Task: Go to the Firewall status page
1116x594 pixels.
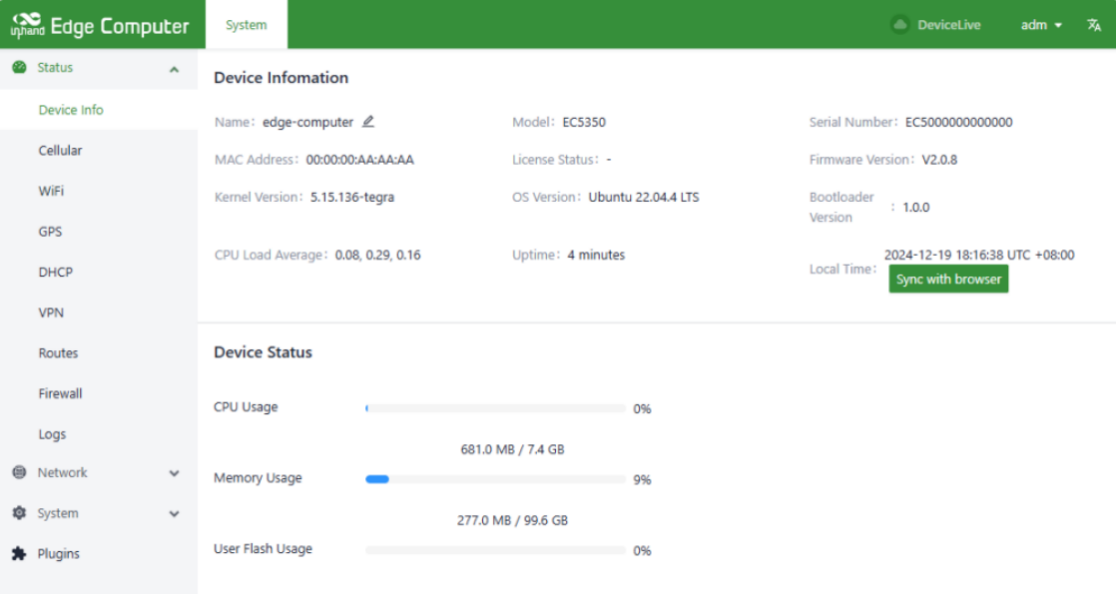Action: click(60, 394)
